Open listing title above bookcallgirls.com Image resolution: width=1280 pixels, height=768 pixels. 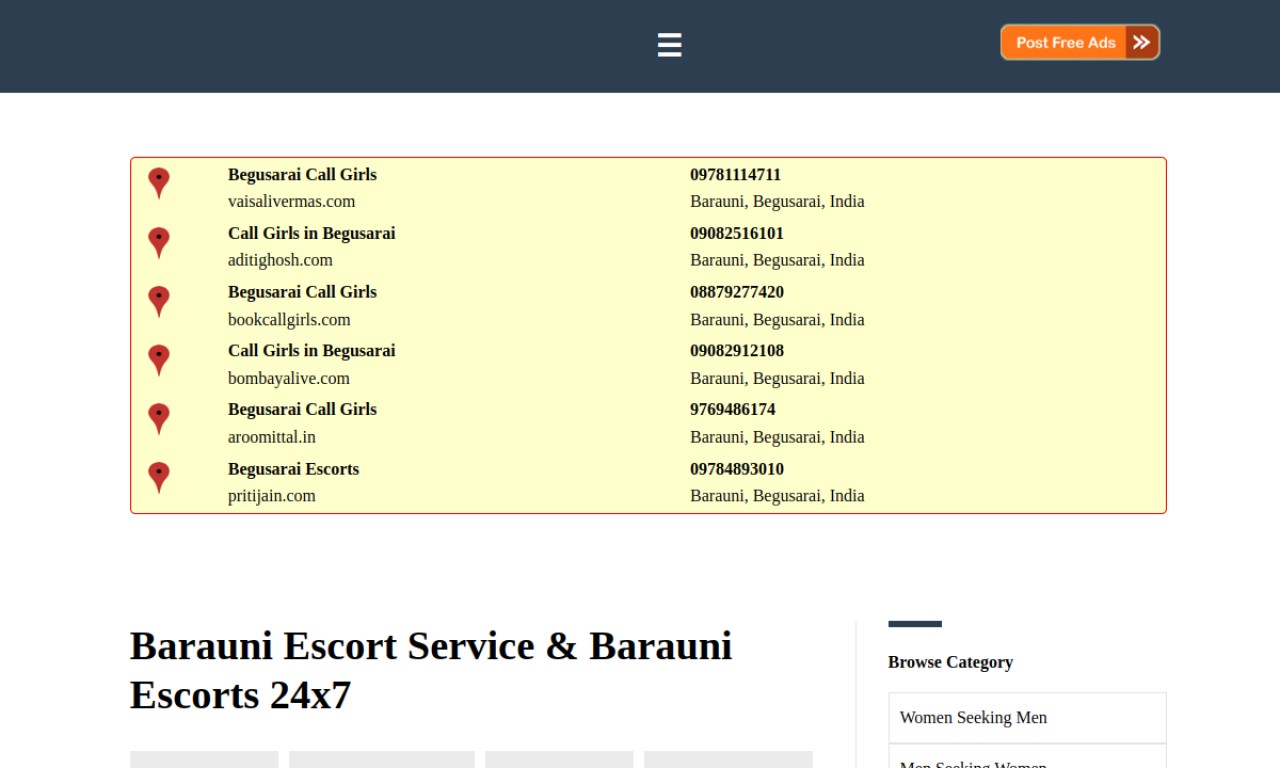tap(302, 292)
